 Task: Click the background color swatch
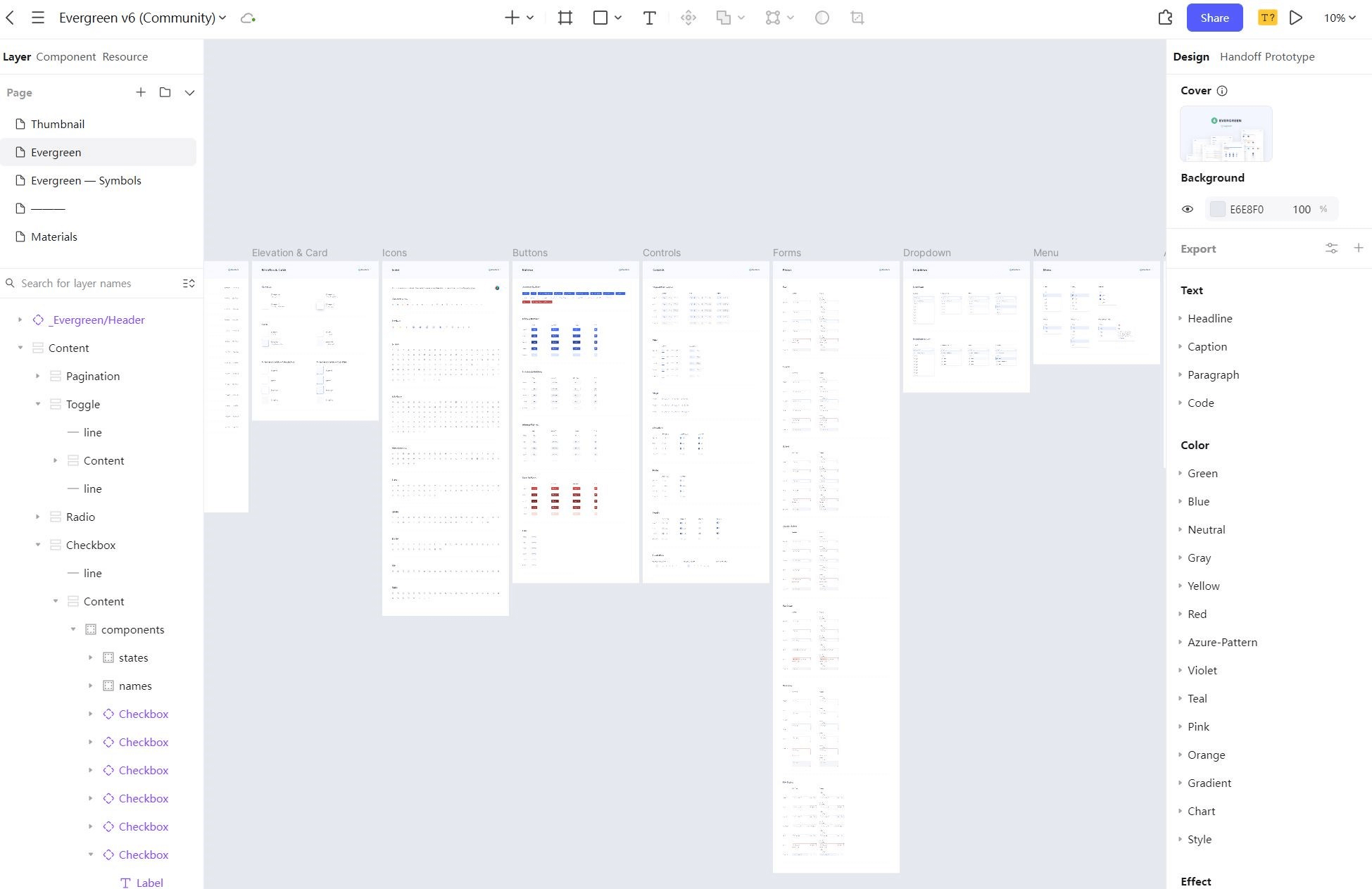[x=1217, y=209]
